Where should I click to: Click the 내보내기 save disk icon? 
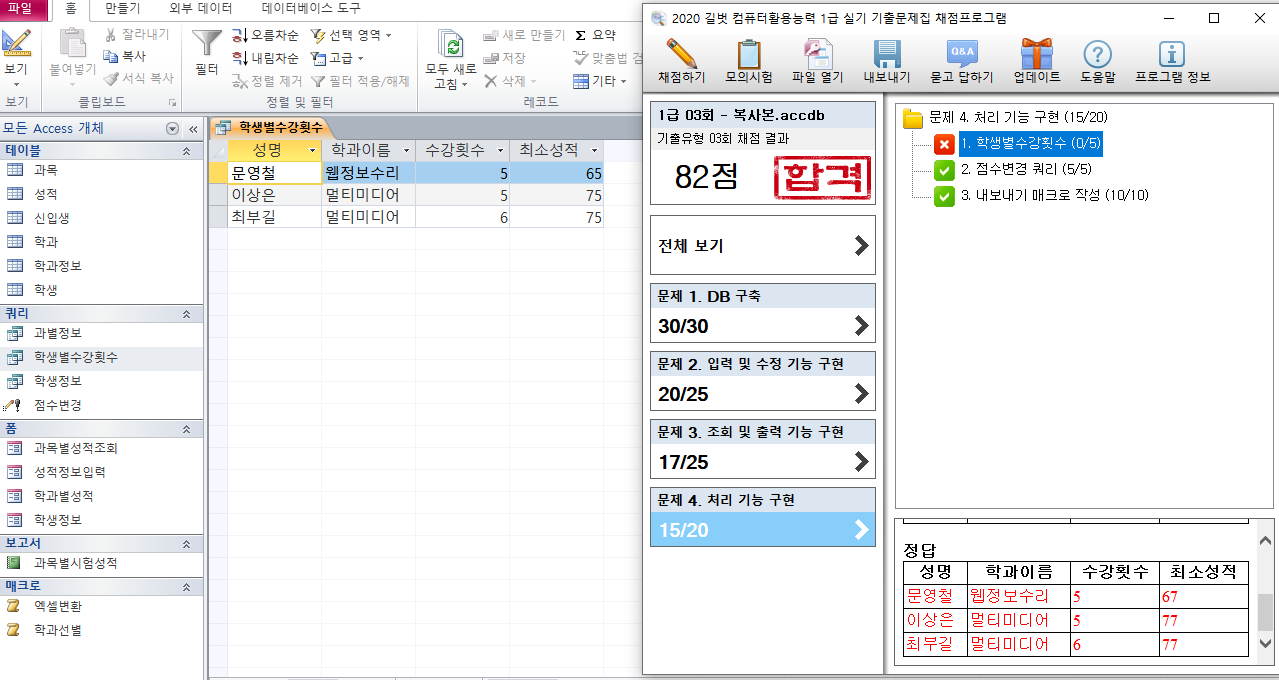pos(886,54)
